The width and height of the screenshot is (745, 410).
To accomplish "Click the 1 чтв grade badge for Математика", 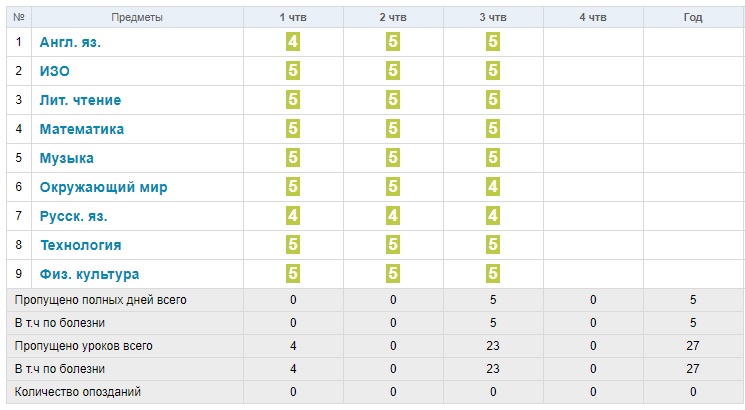I will click(293, 129).
